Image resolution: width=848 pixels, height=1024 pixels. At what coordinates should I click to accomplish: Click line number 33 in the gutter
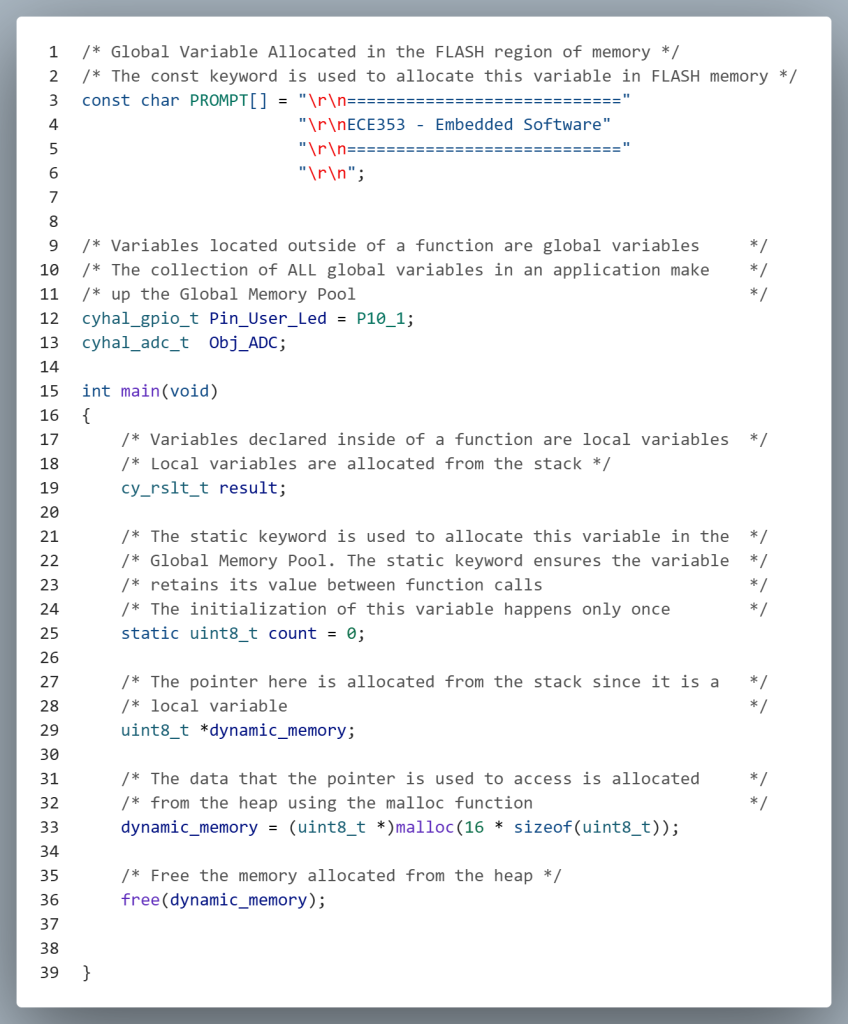pyautogui.click(x=49, y=827)
